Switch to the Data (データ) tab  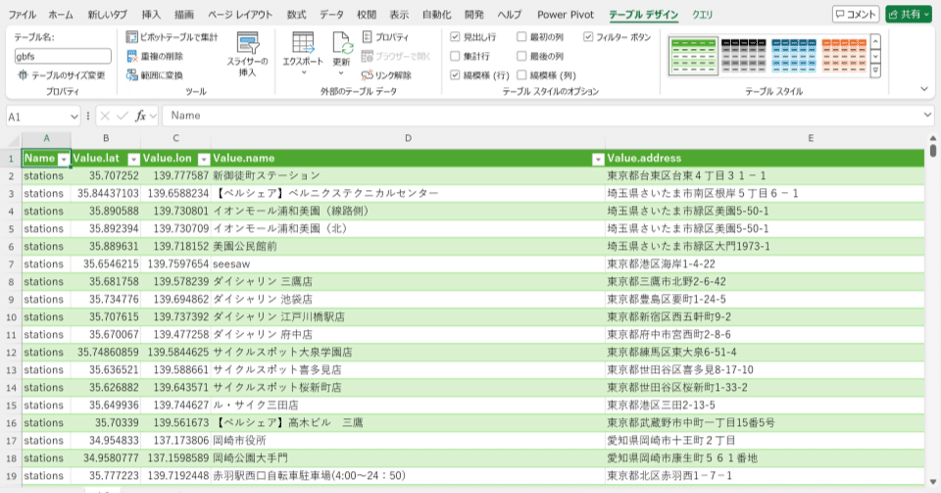[x=331, y=15]
